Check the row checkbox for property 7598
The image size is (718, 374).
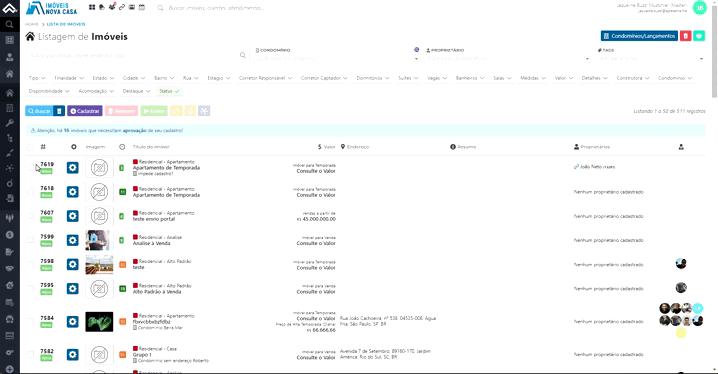coord(30,264)
